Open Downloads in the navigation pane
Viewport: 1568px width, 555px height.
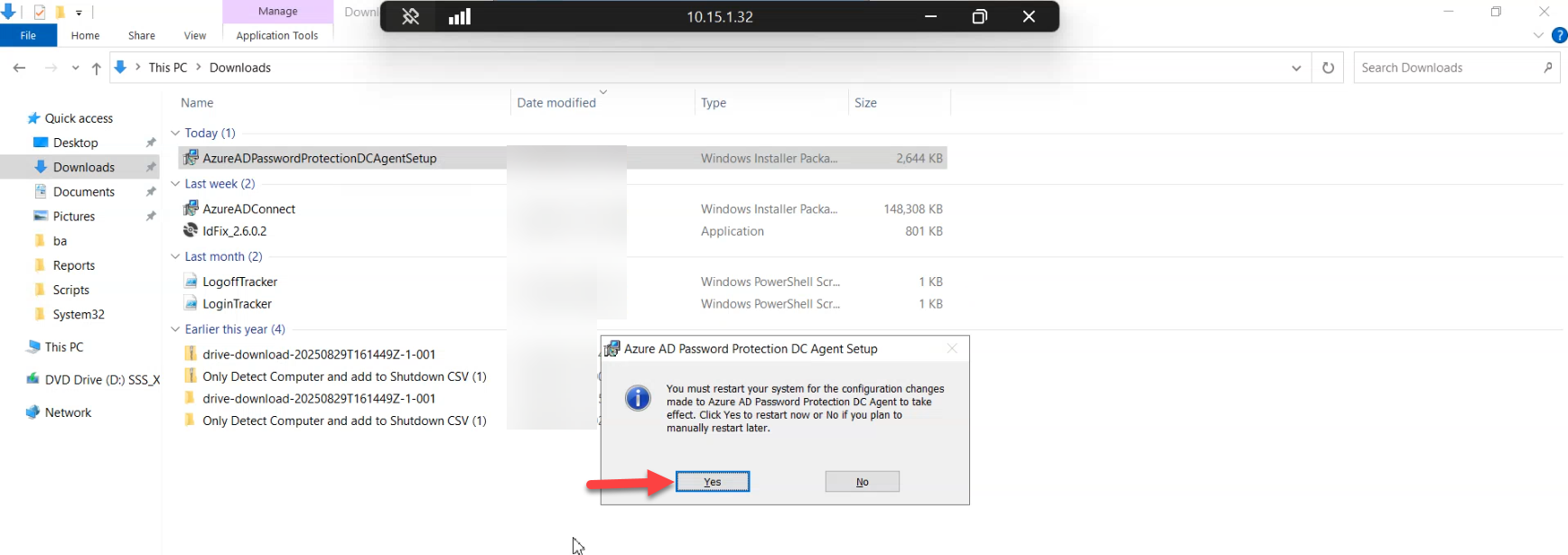click(83, 167)
